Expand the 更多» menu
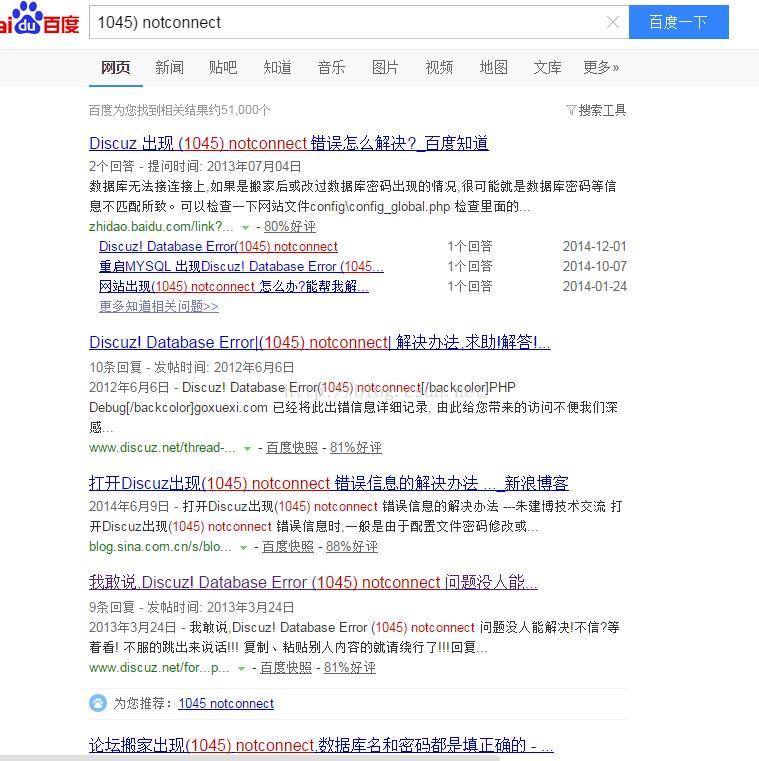 tap(601, 67)
